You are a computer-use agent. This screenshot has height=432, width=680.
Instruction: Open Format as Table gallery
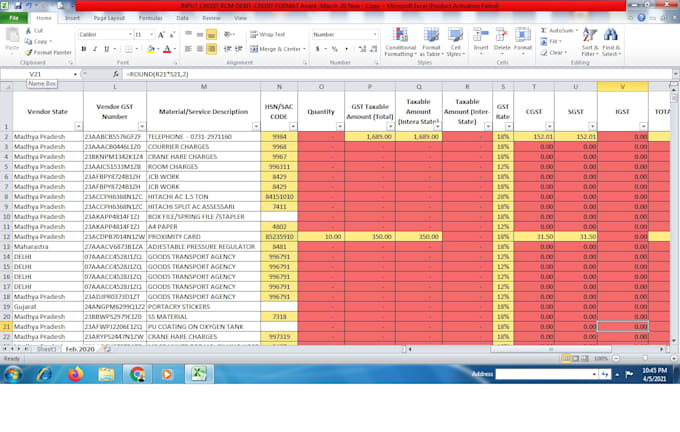(431, 42)
